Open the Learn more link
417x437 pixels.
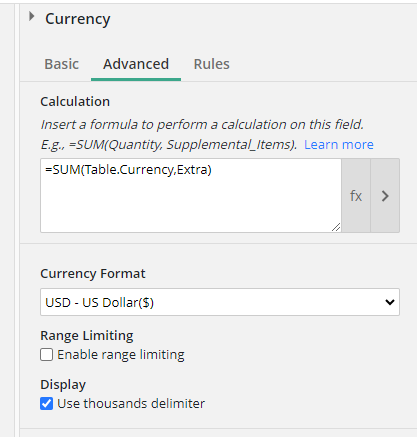(x=339, y=144)
